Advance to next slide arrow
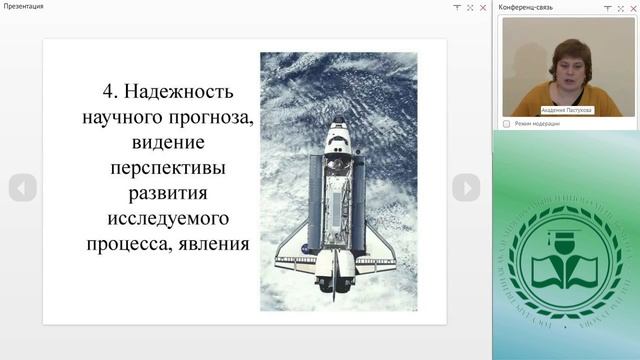640x360 pixels. [x=466, y=188]
